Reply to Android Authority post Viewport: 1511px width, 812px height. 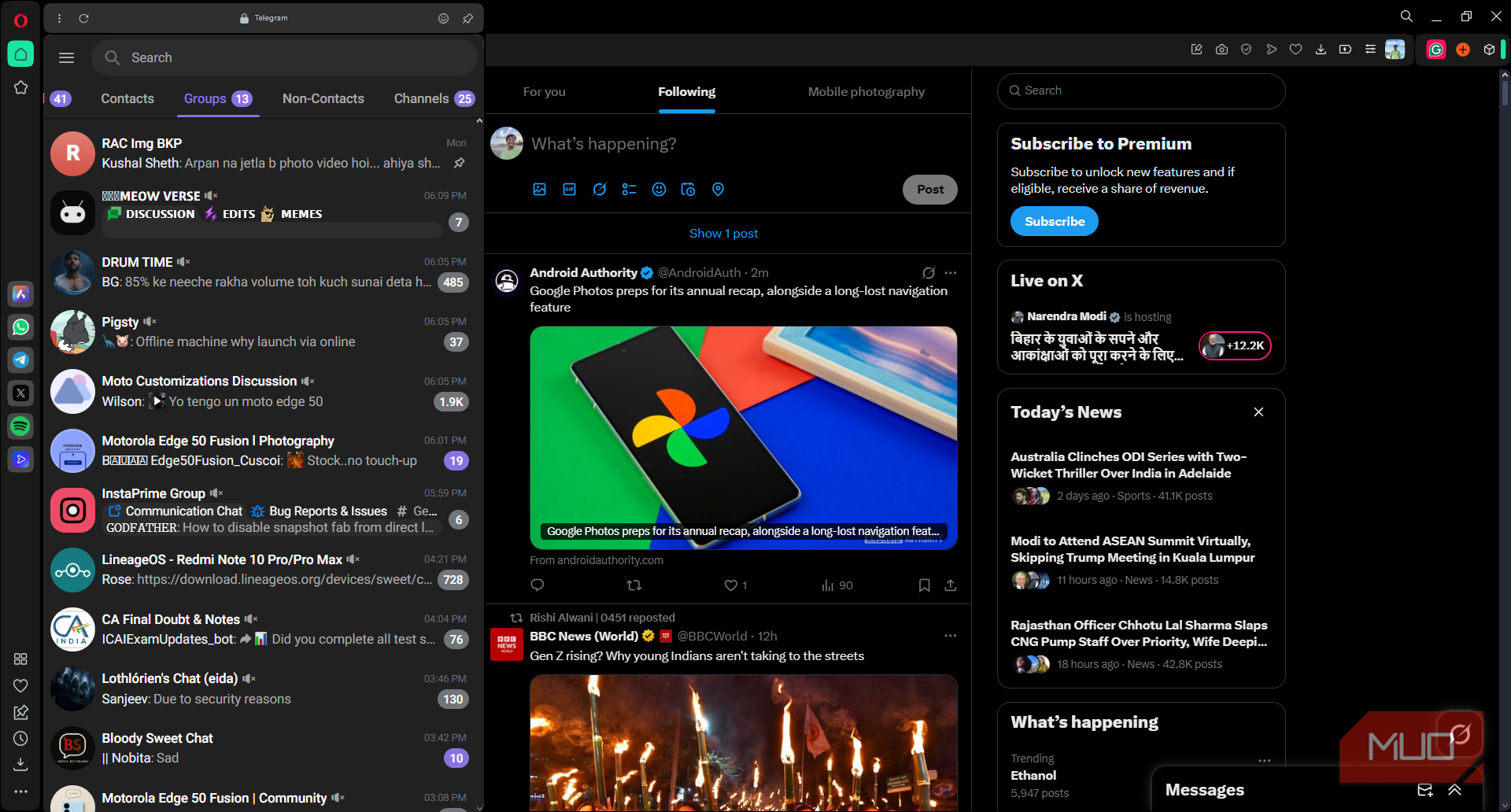click(x=538, y=585)
